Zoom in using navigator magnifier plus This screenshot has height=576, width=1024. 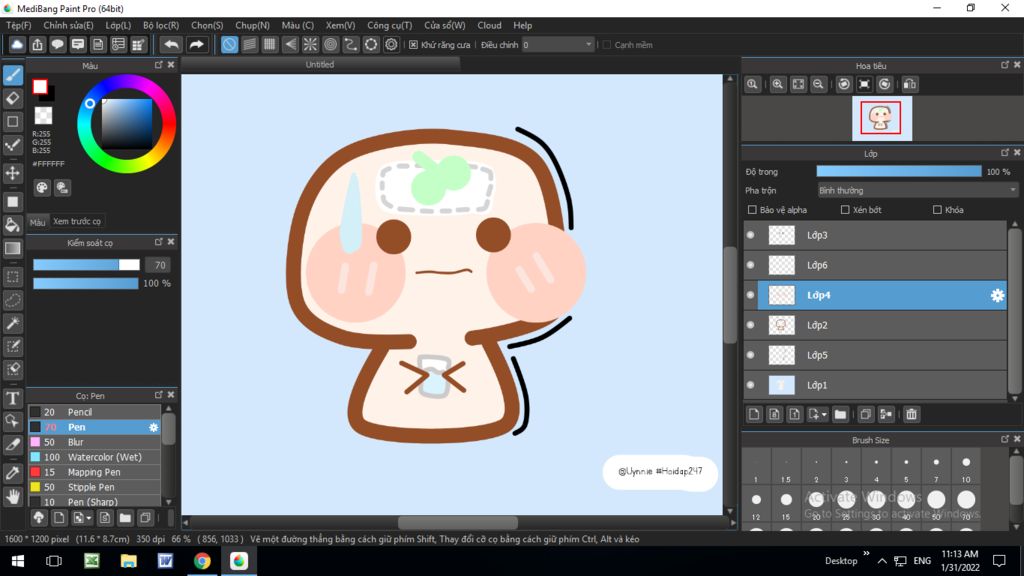778,84
